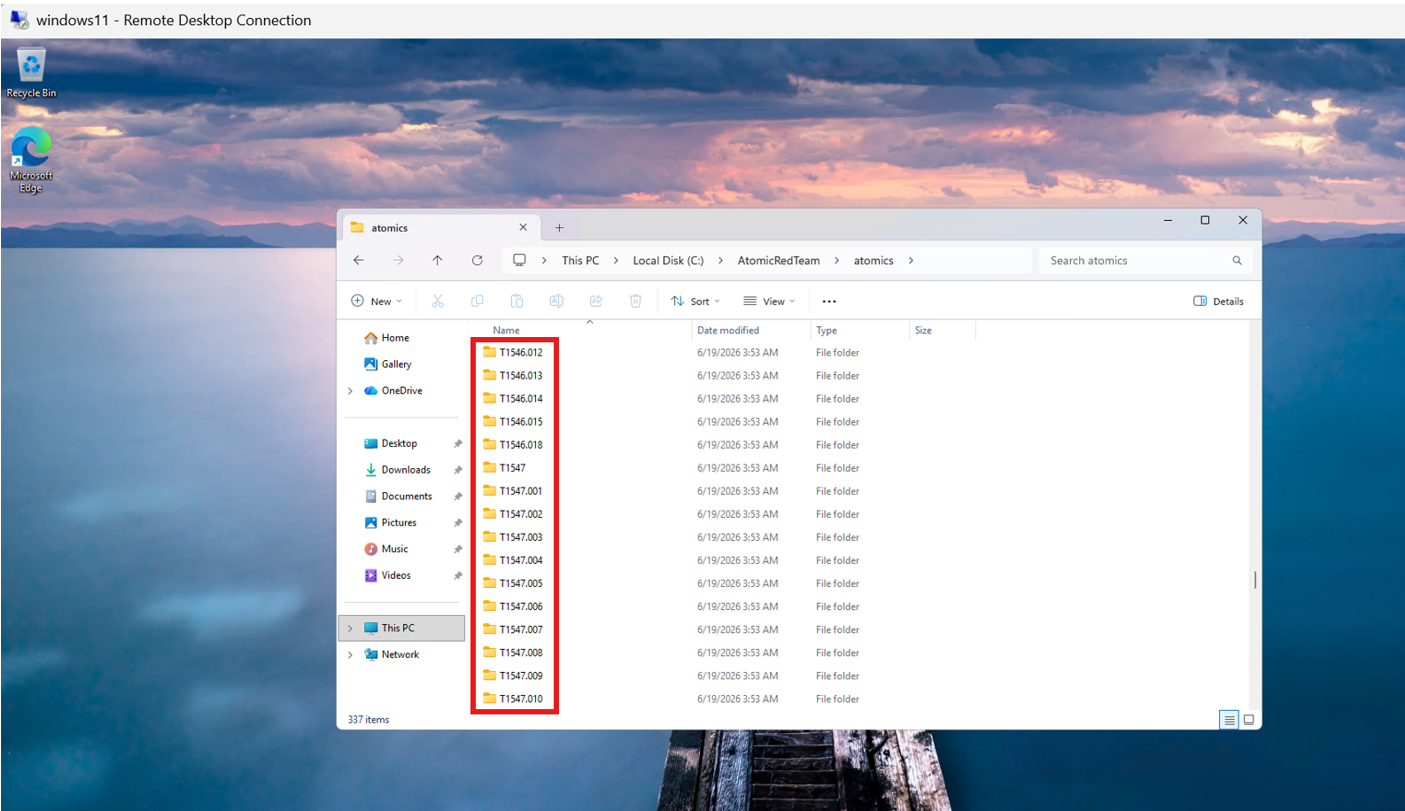Open the New dropdown menu

click(x=376, y=301)
